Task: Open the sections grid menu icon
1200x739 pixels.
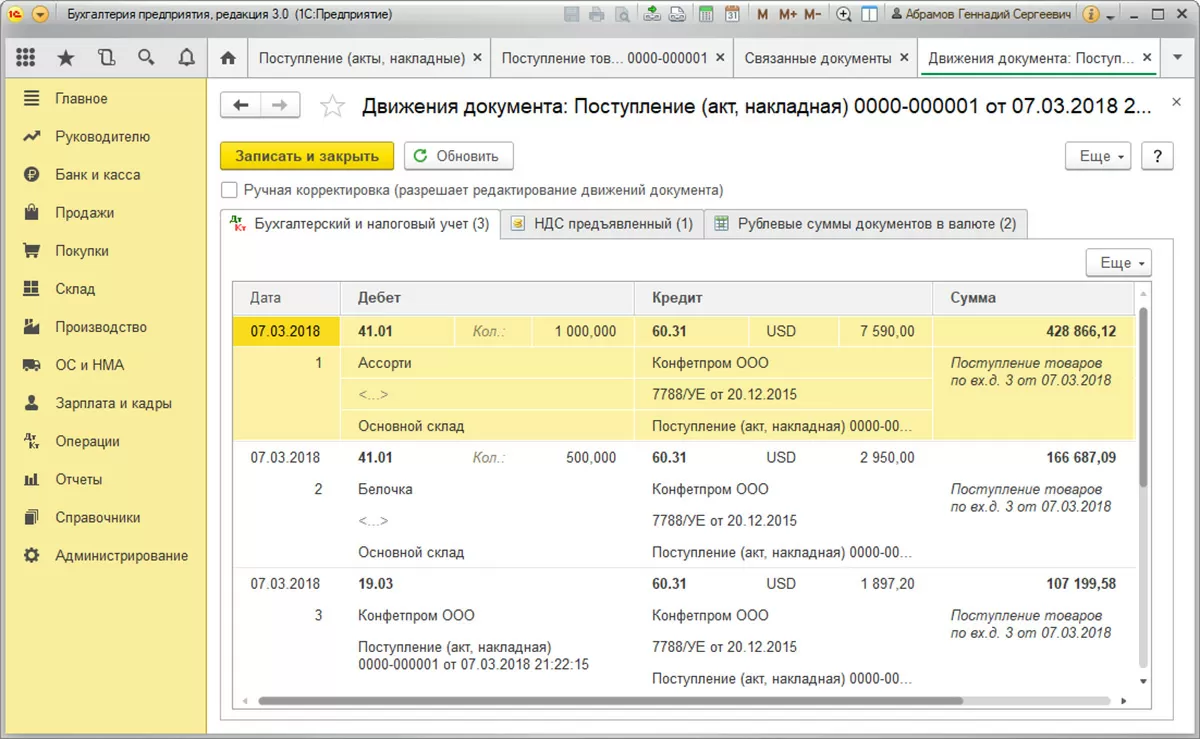Action: 26,58
